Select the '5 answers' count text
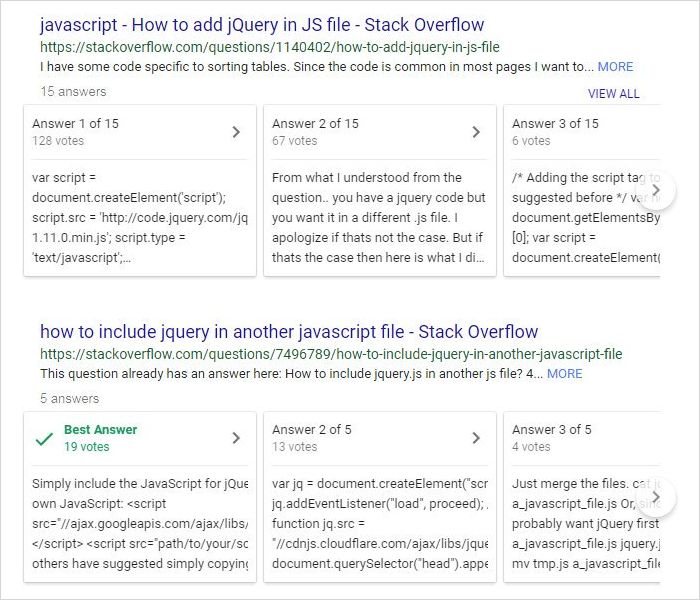The image size is (700, 600). (x=70, y=398)
